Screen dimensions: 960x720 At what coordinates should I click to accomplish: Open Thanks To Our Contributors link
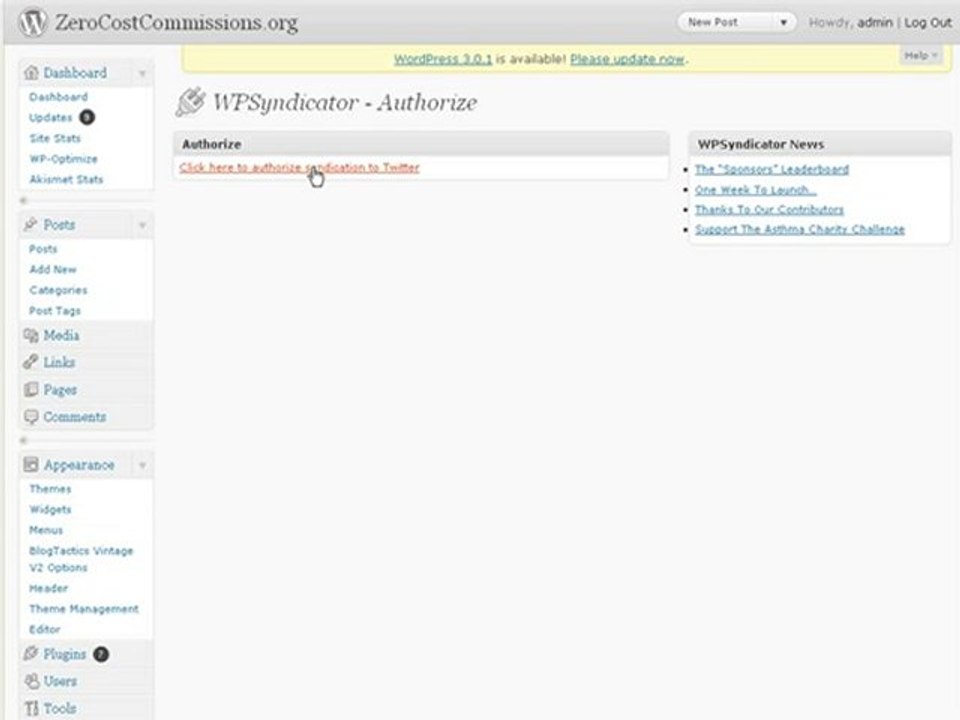click(769, 209)
